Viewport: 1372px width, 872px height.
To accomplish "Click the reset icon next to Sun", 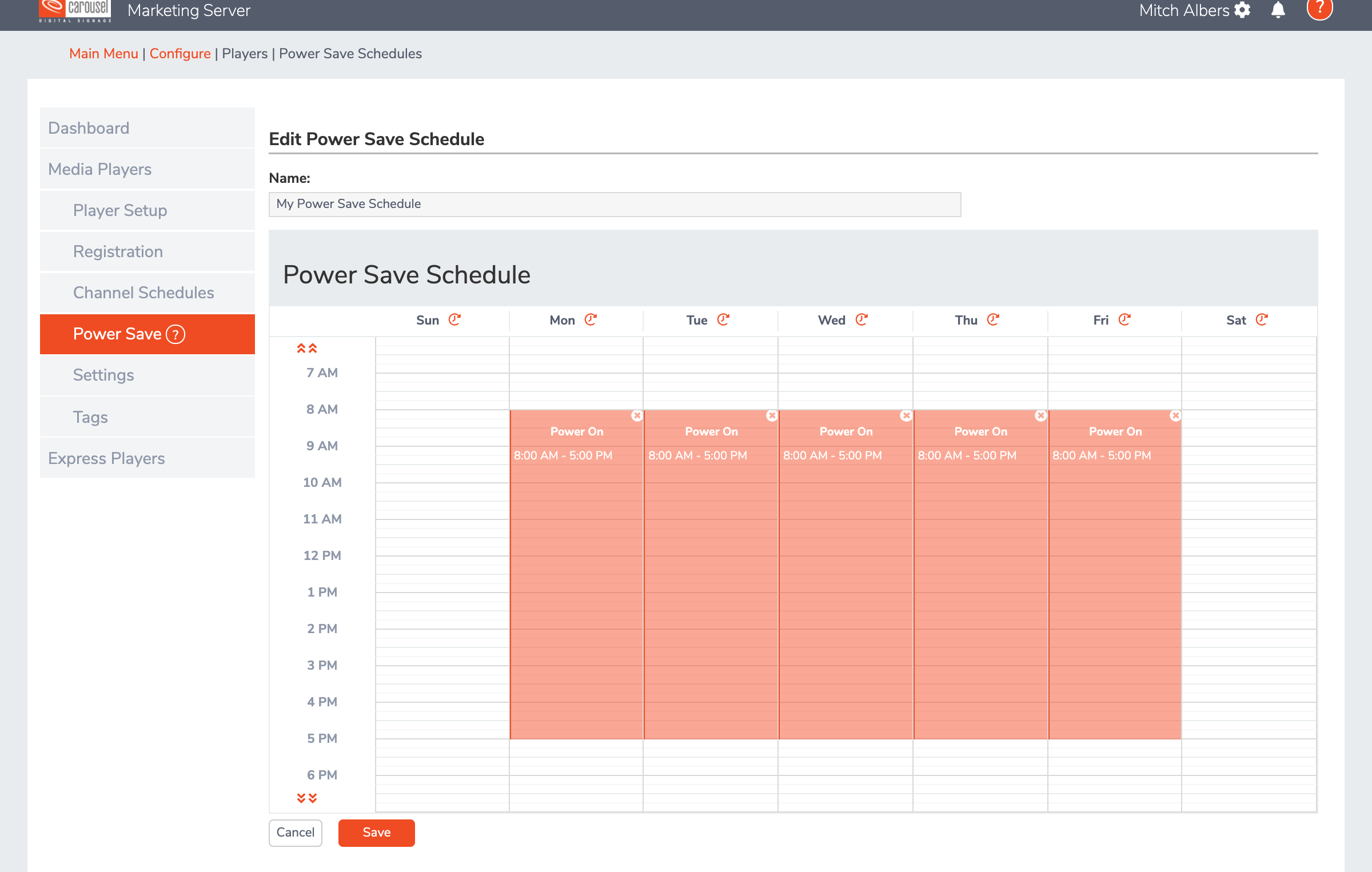I will [454, 319].
